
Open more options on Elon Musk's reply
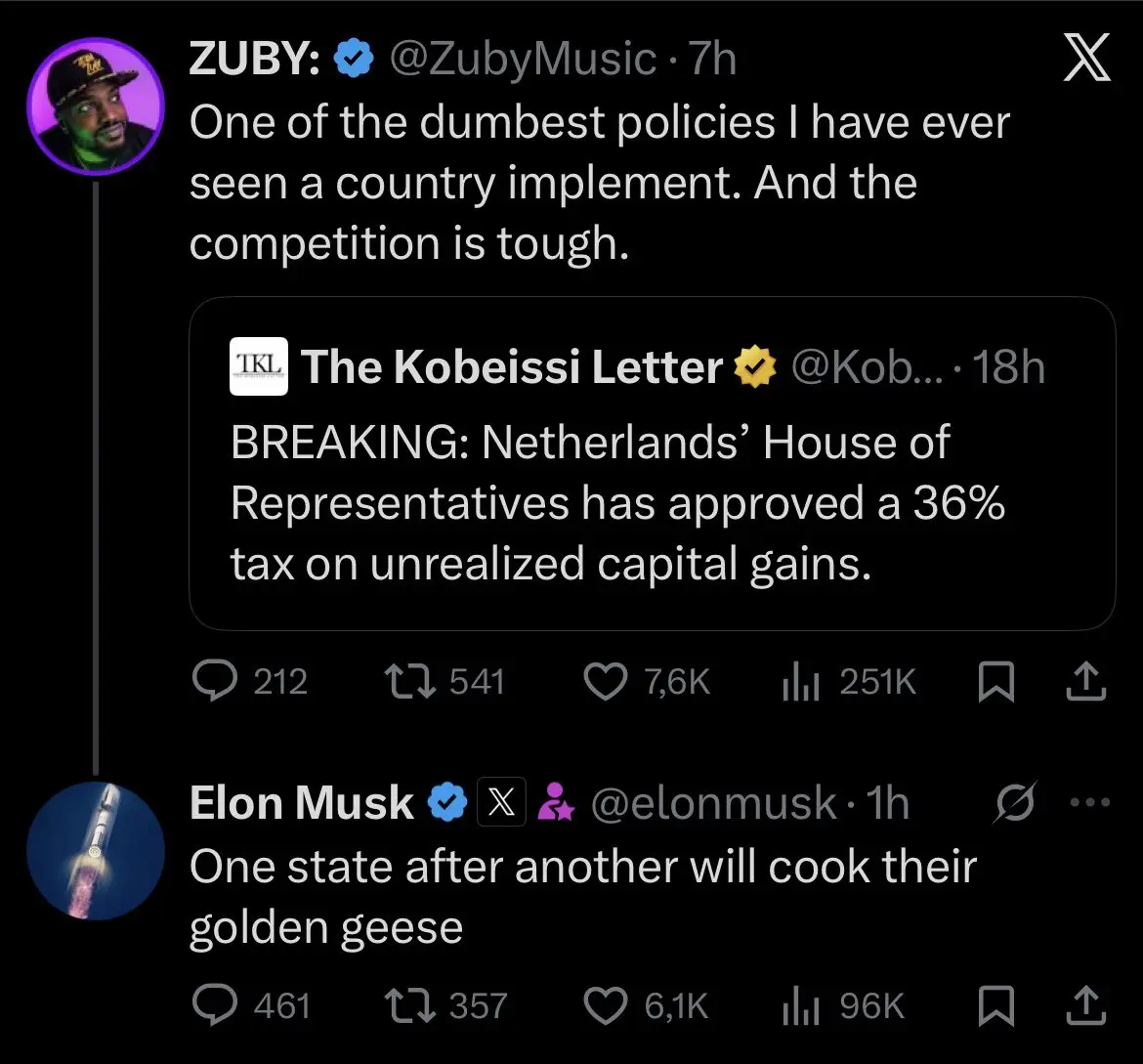pyautogui.click(x=1091, y=803)
